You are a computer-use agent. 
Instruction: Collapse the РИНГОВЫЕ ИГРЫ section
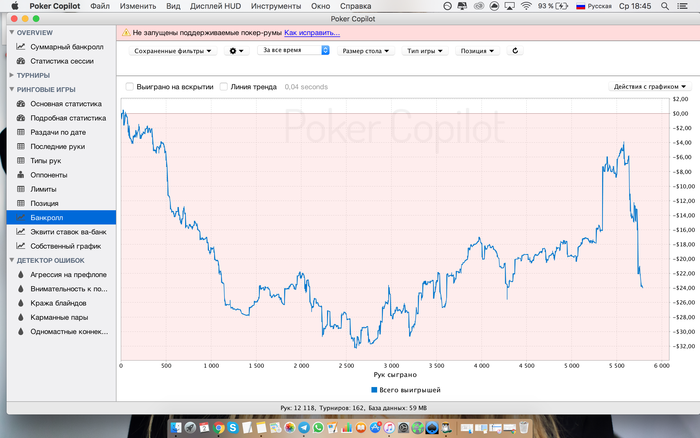pyautogui.click(x=12, y=89)
